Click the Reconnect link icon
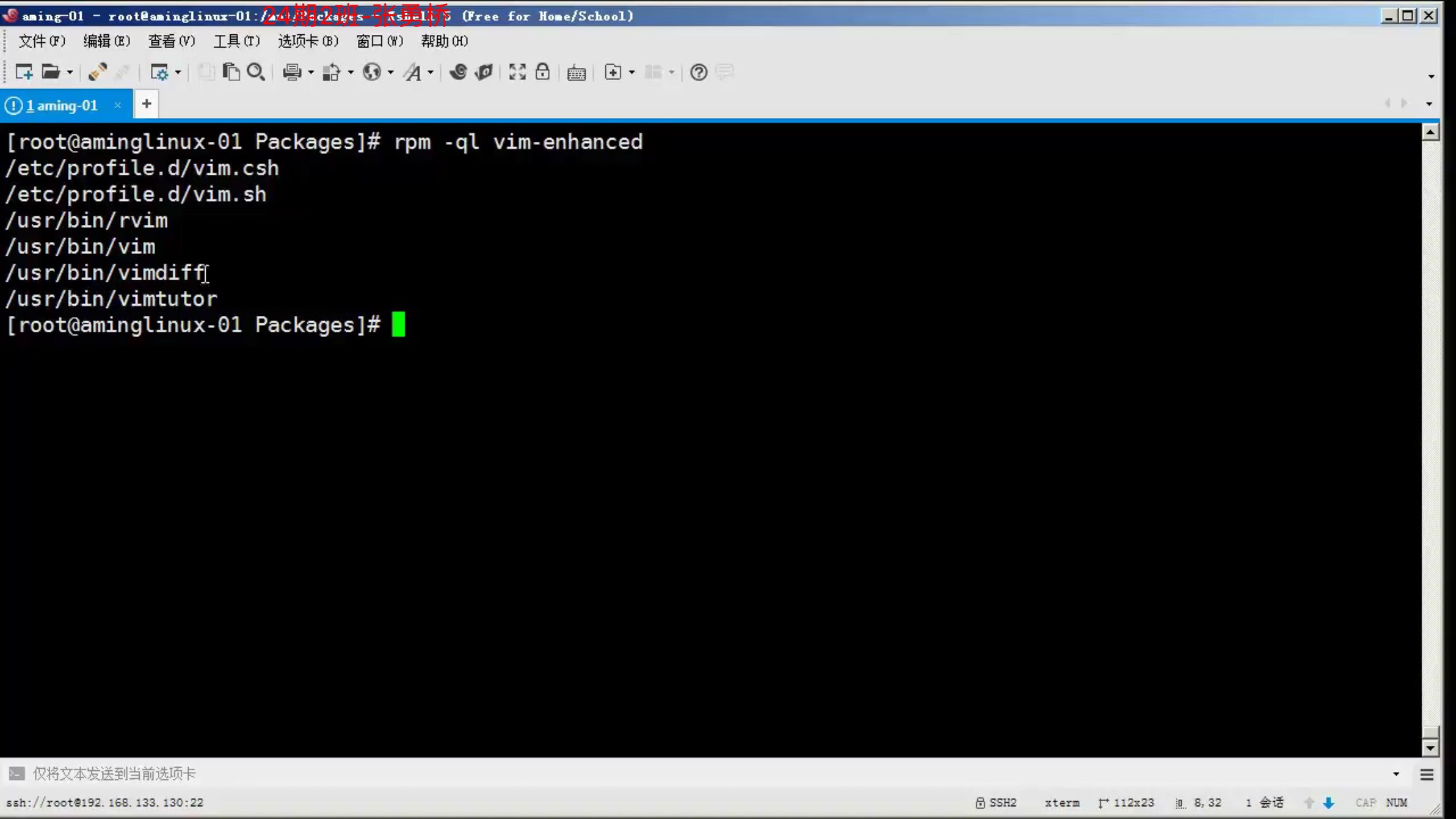Image resolution: width=1456 pixels, height=819 pixels. point(98,72)
